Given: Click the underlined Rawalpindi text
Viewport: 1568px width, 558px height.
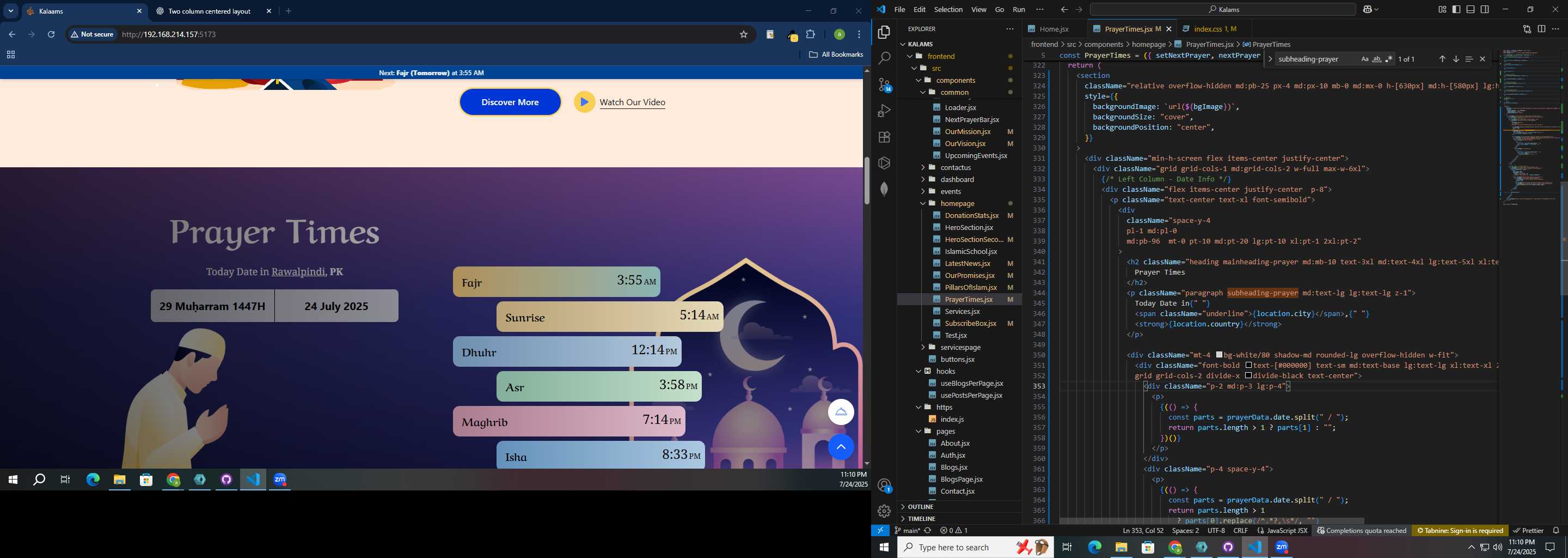Looking at the screenshot, I should (x=298, y=272).
